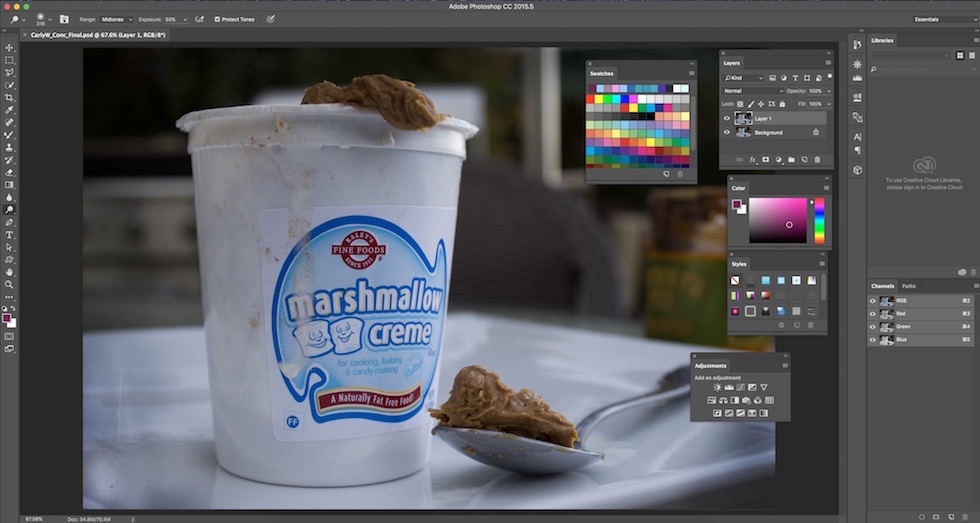This screenshot has width=980, height=523.
Task: Add a layer mask in Layers panel
Action: (766, 160)
